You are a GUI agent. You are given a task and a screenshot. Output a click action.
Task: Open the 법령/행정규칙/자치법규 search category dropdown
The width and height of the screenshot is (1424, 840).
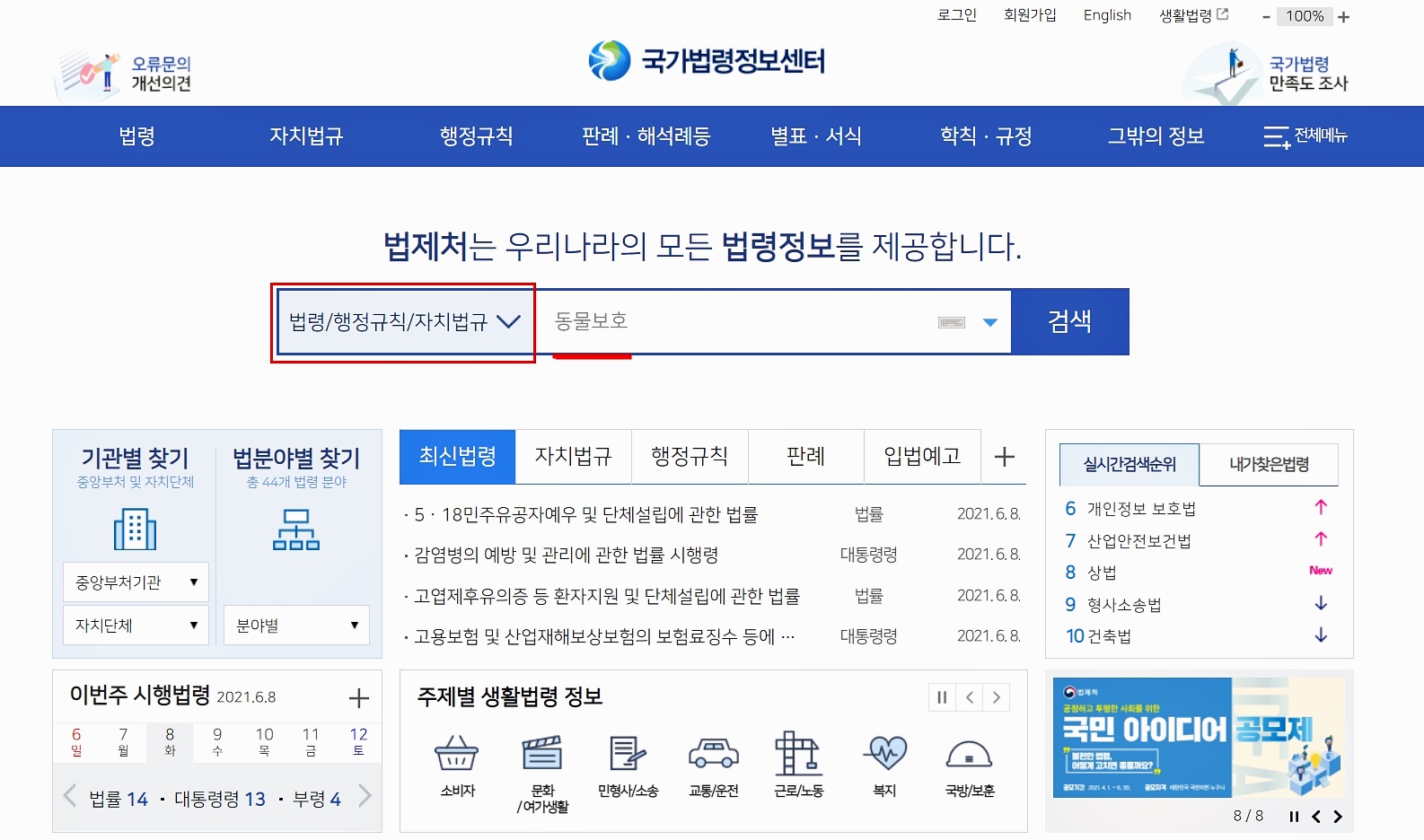[405, 322]
